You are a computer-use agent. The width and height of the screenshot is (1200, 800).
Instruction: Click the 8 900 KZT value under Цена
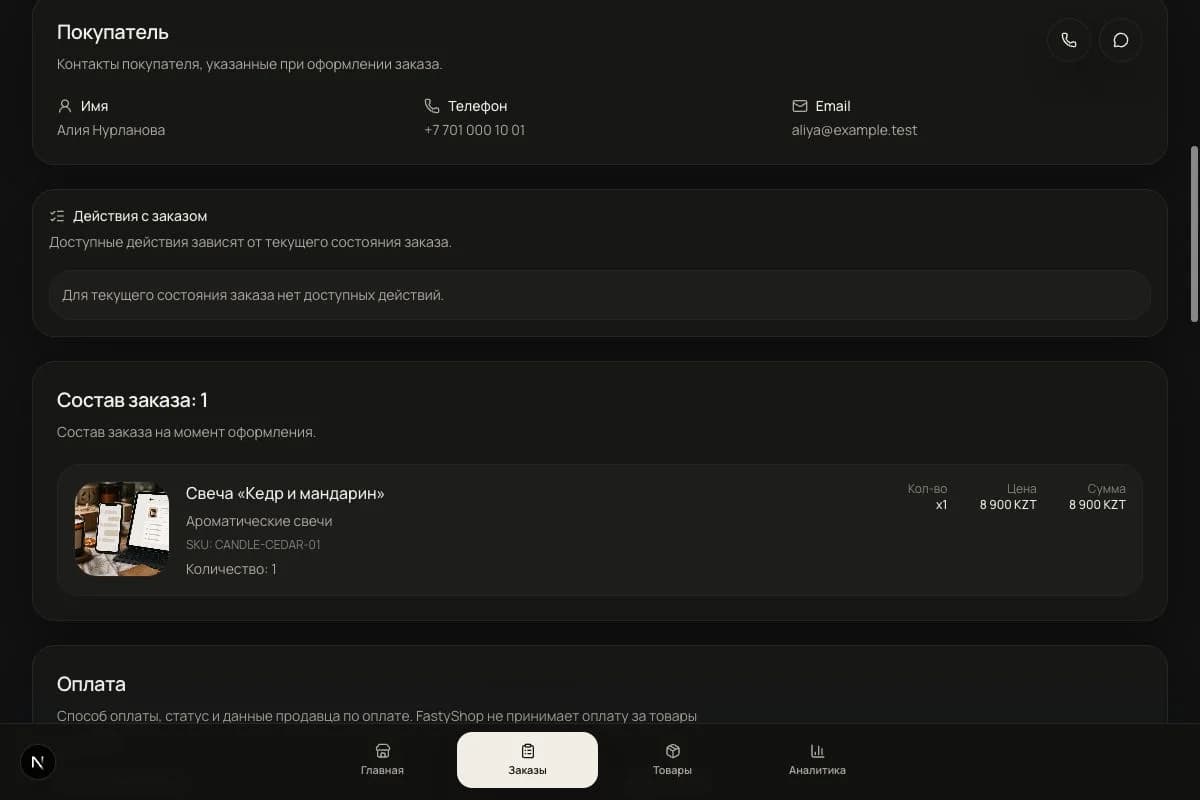pos(1008,505)
